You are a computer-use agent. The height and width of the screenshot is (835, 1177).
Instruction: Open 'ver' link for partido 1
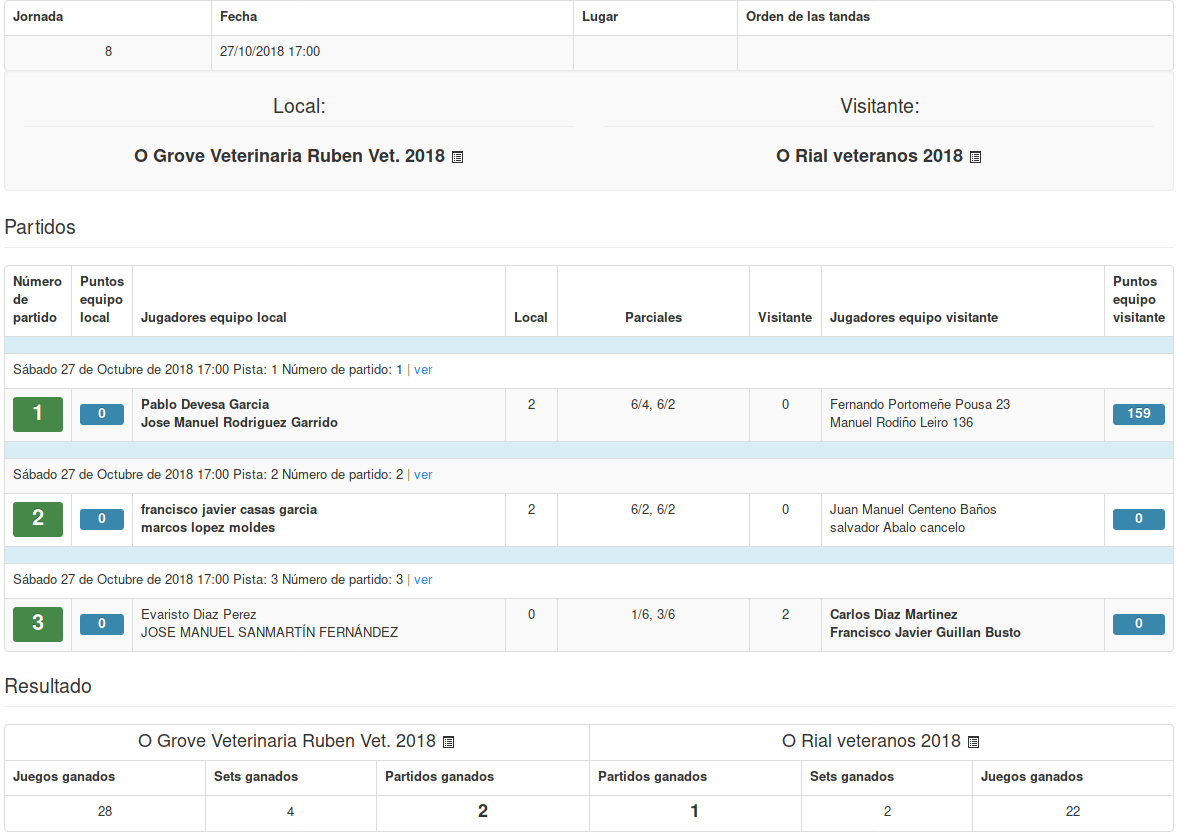(423, 369)
